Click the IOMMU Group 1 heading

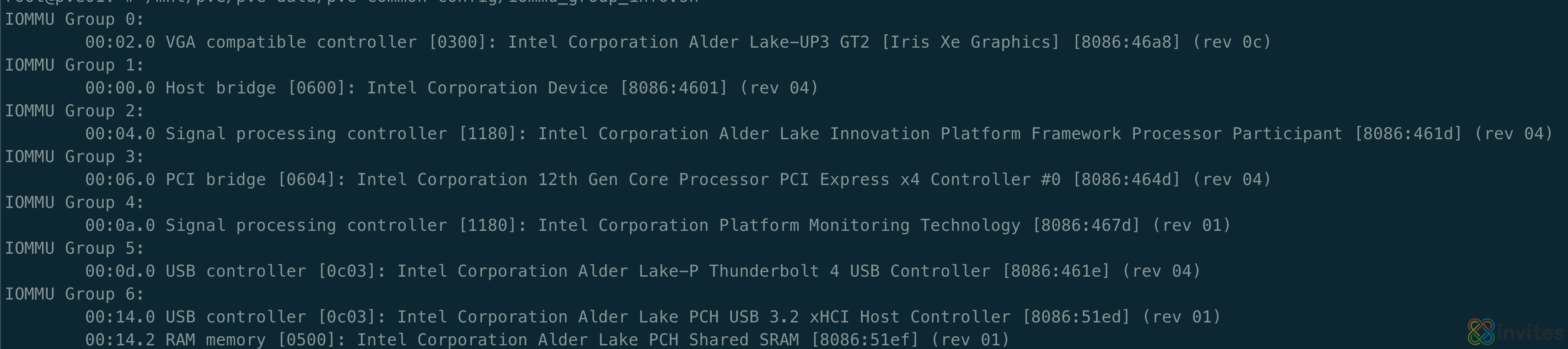(74, 65)
